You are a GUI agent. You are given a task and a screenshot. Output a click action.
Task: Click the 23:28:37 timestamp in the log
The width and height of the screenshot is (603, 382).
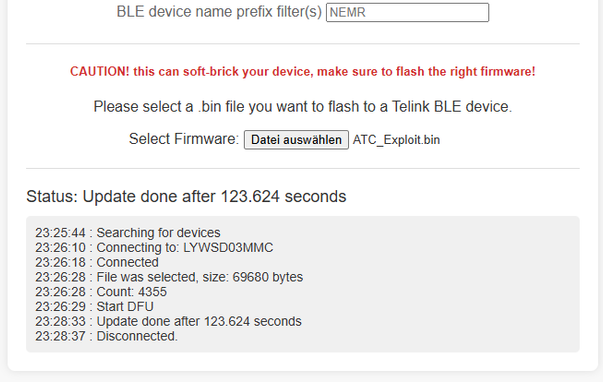pos(60,336)
